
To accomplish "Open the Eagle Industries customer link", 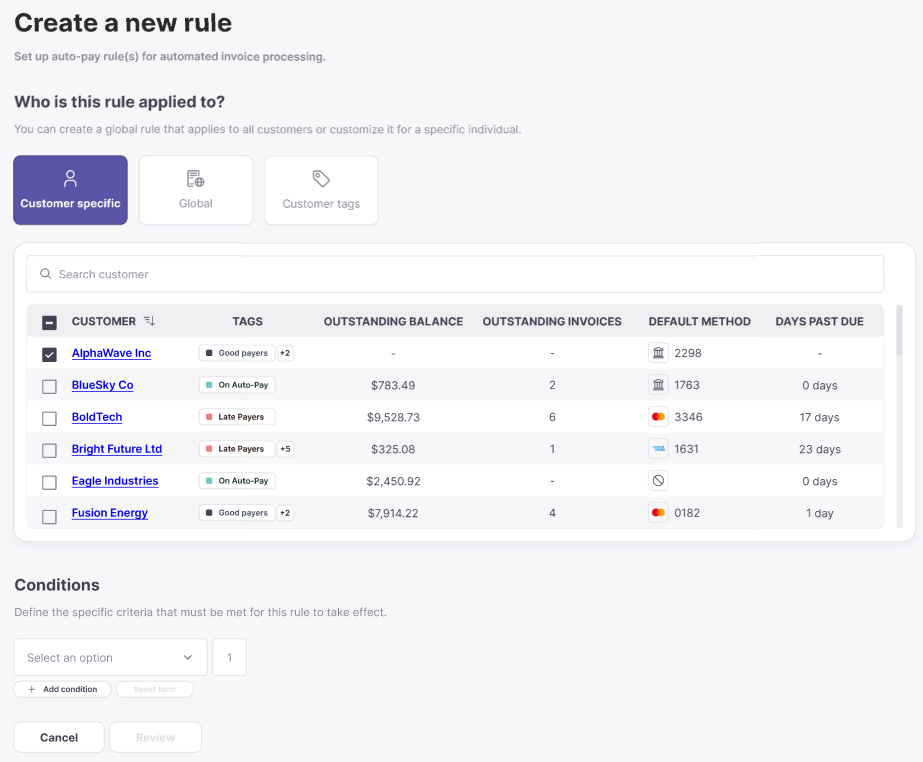I will (115, 481).
